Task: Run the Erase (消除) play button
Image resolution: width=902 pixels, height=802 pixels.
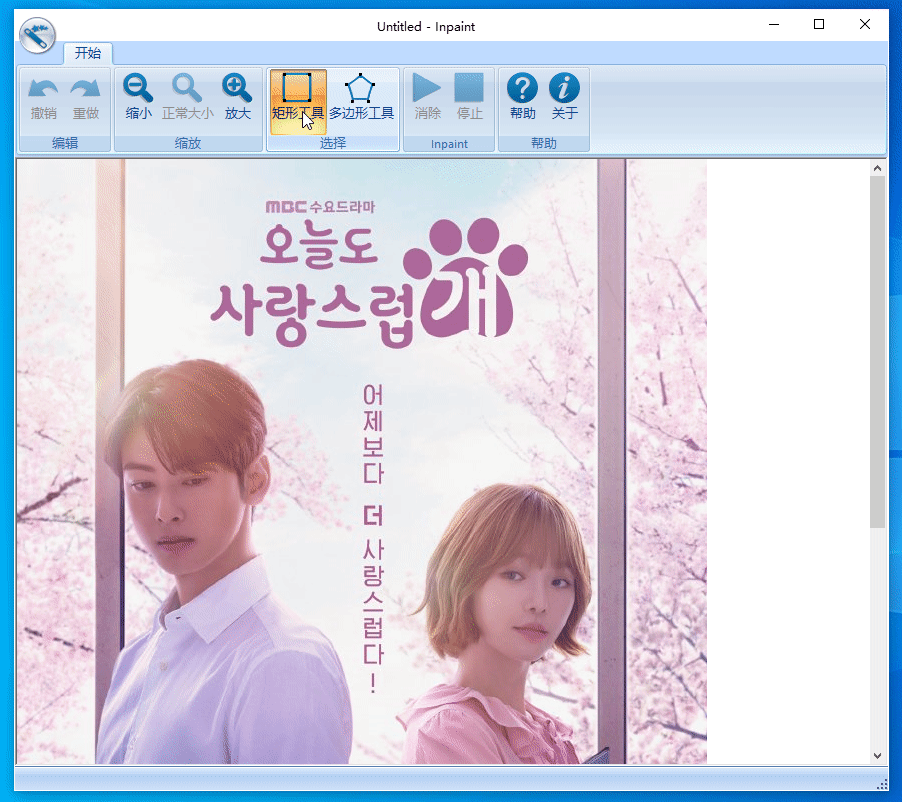Action: click(427, 98)
